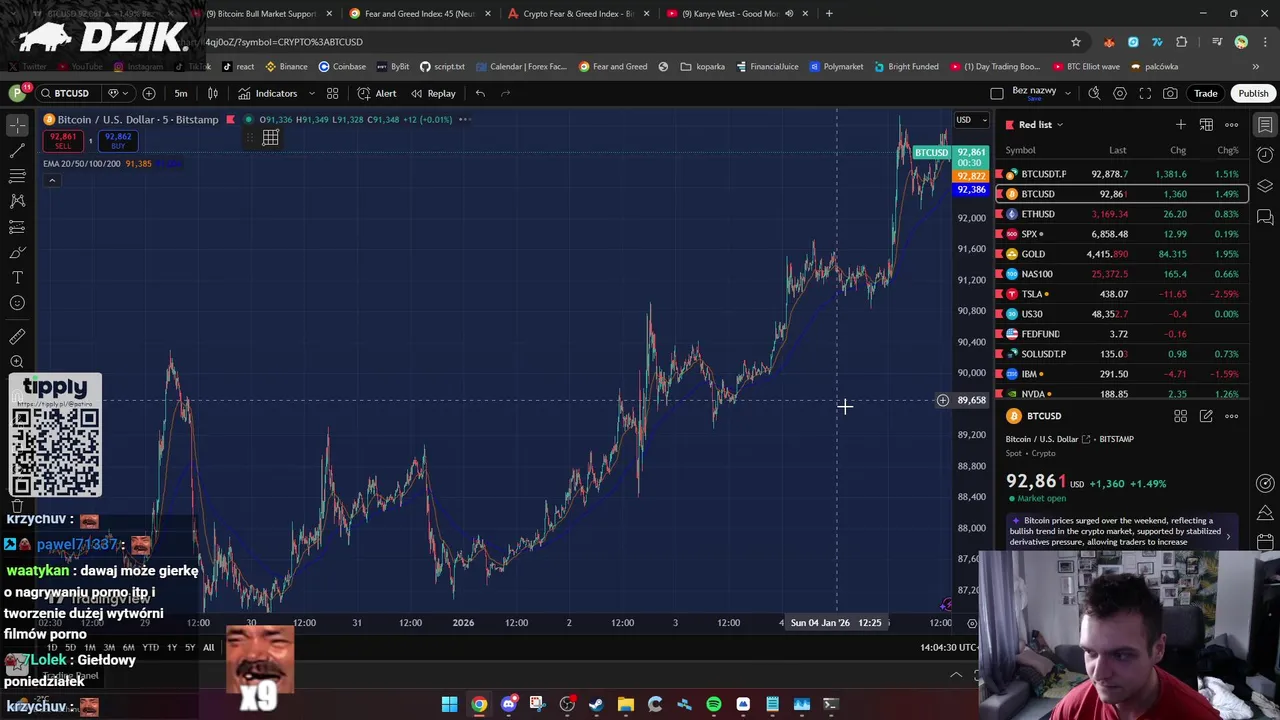Add symbol to compare with plus icon

149,93
